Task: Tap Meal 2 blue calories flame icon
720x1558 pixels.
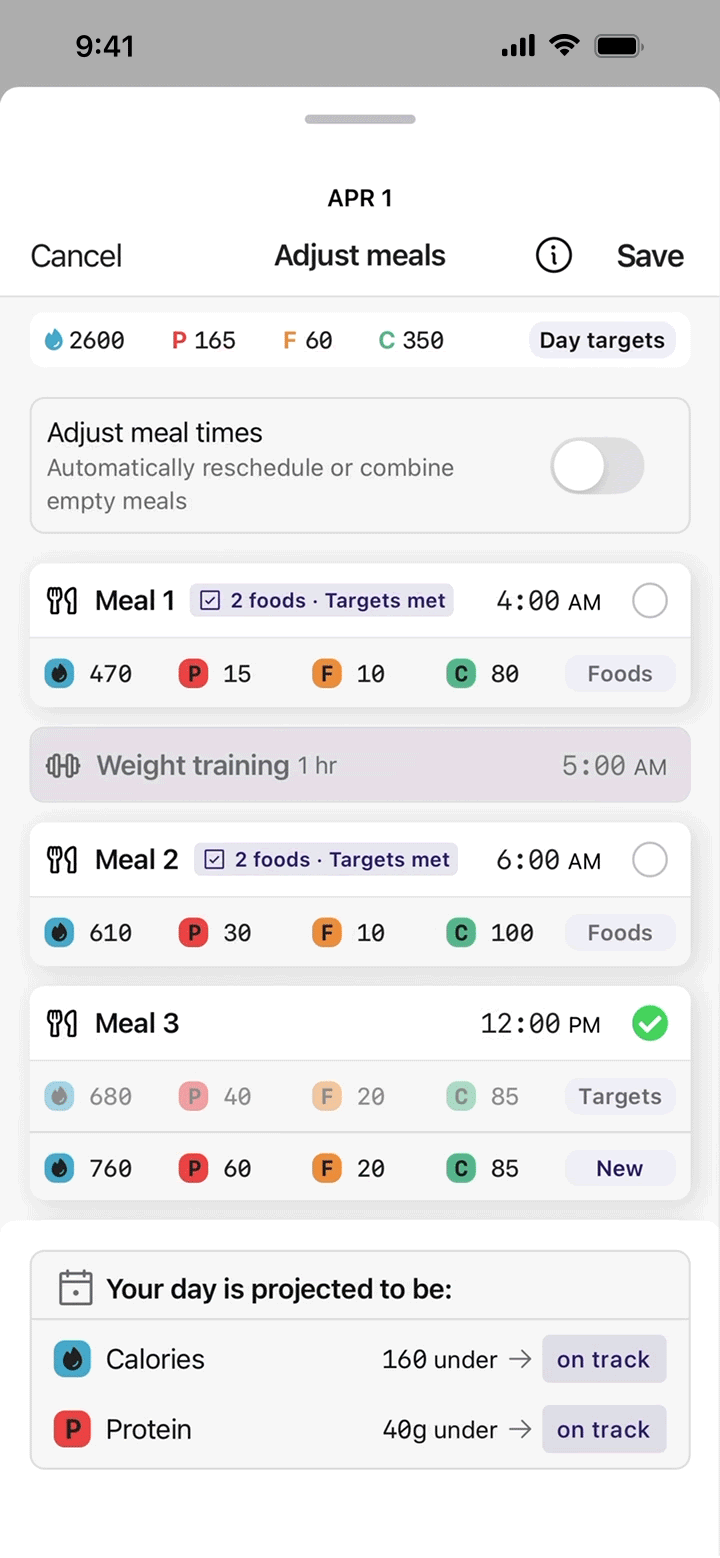Action: coord(59,933)
